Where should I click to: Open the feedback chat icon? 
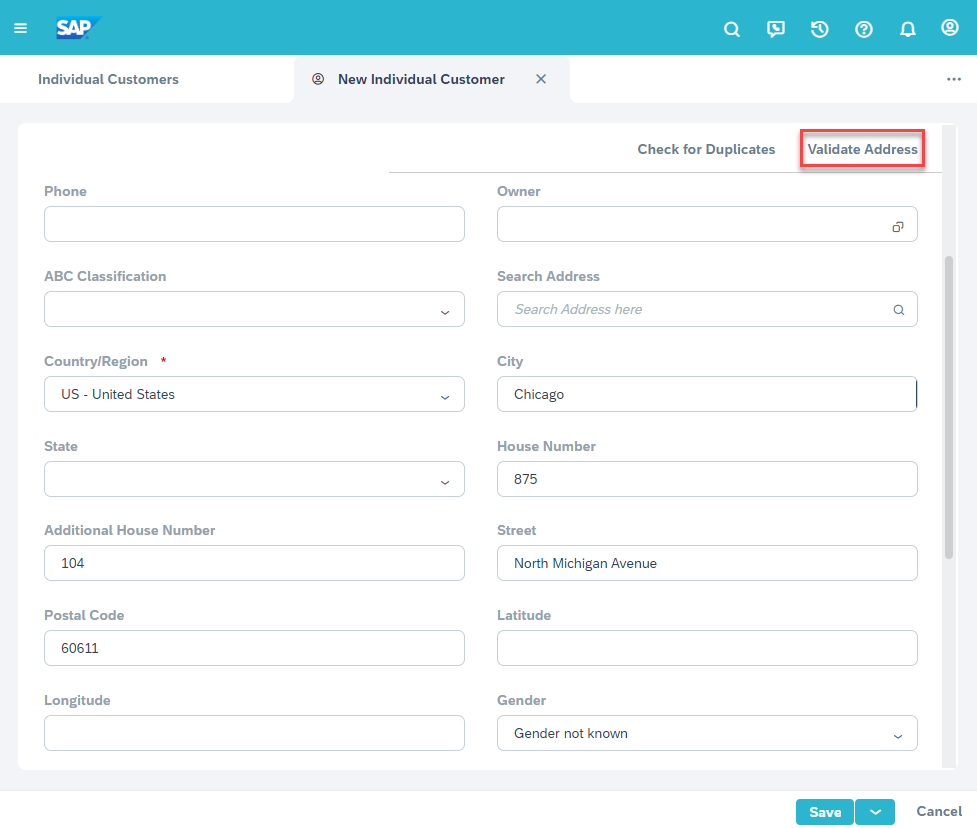point(776,29)
